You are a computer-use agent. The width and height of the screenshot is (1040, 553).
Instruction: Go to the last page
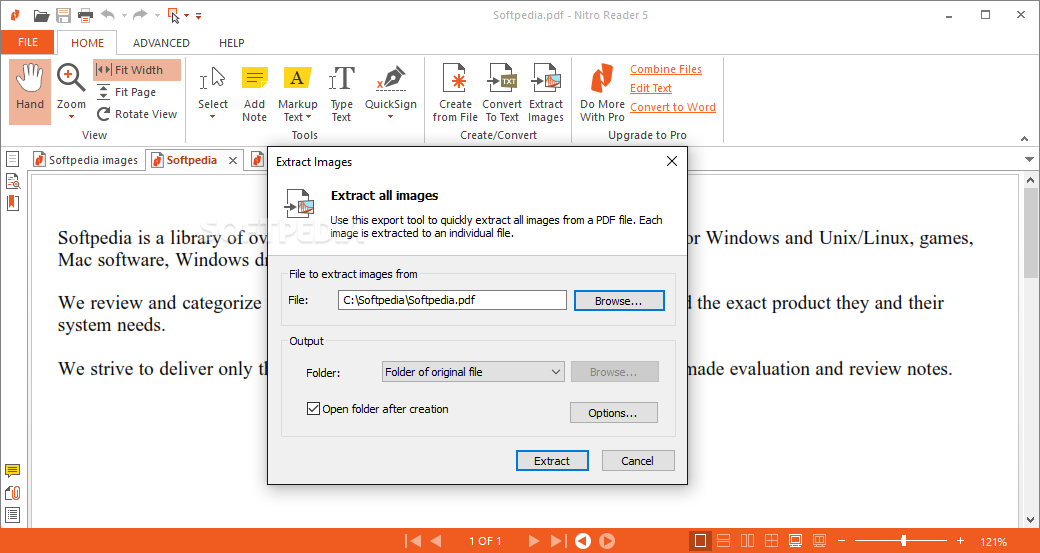pos(558,541)
